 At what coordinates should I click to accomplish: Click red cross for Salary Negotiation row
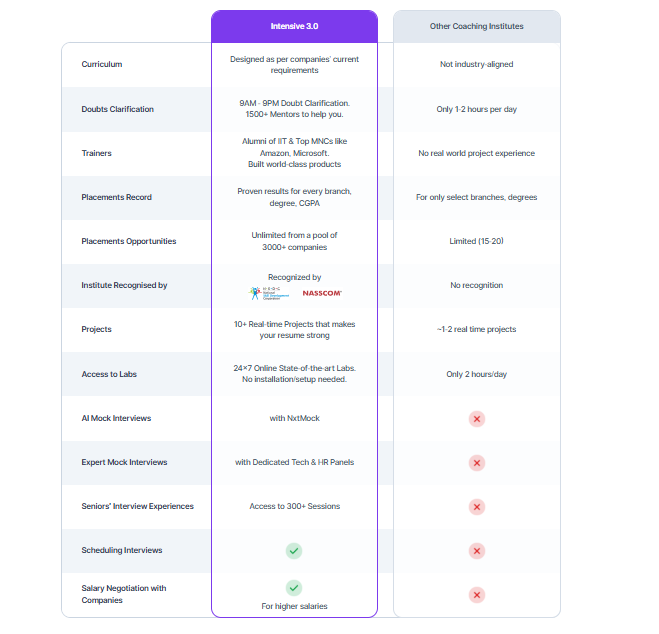pos(477,595)
